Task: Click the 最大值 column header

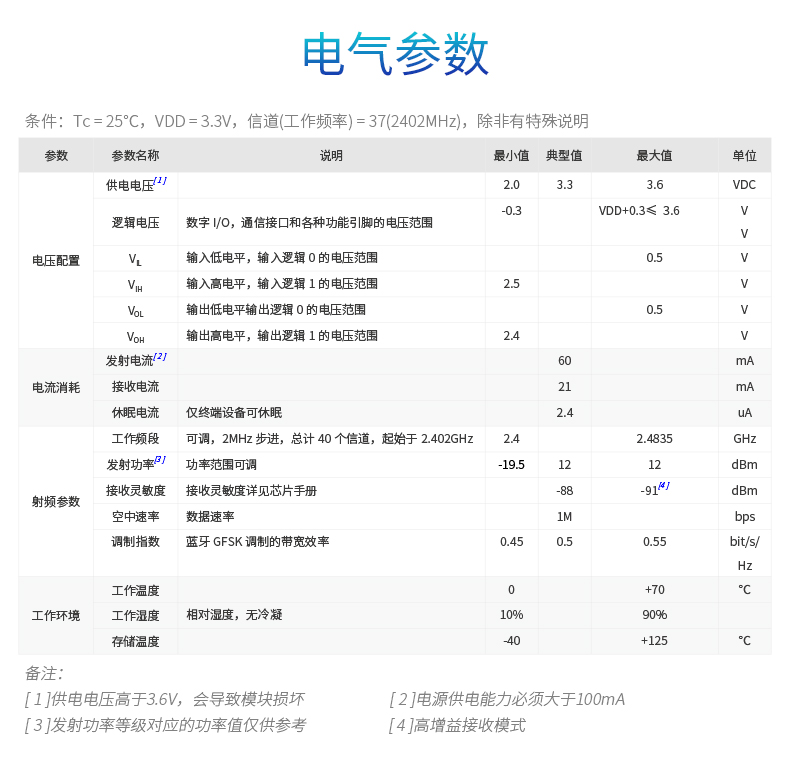Action: tap(654, 156)
